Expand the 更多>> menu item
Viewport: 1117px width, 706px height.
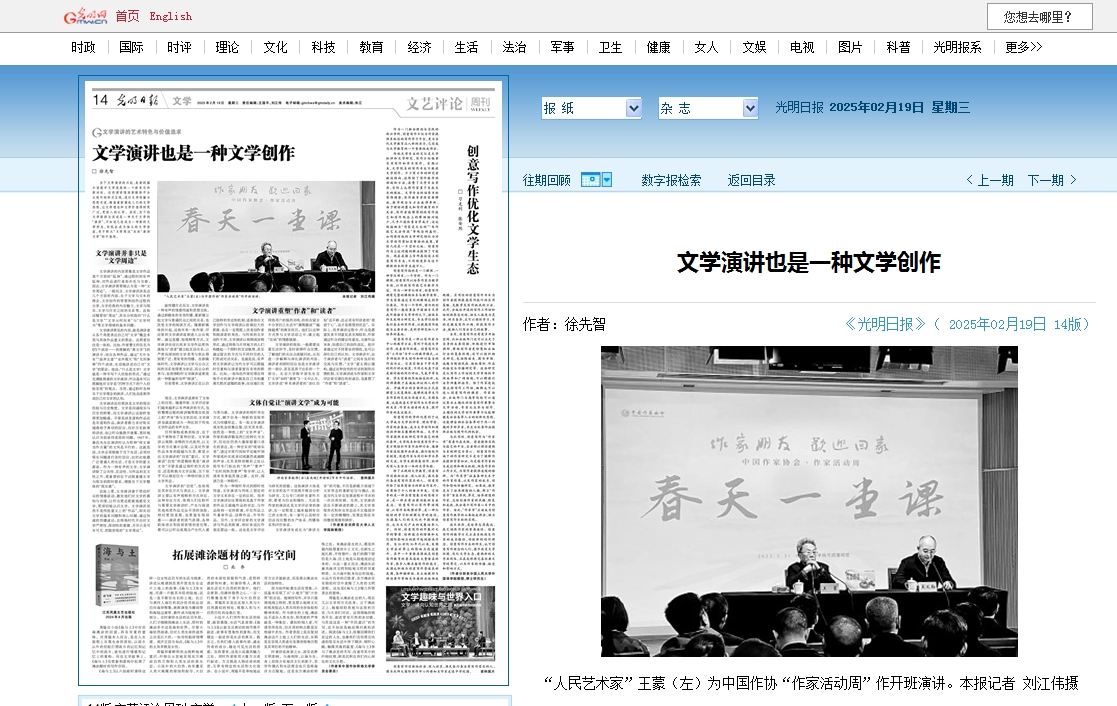coord(1023,47)
